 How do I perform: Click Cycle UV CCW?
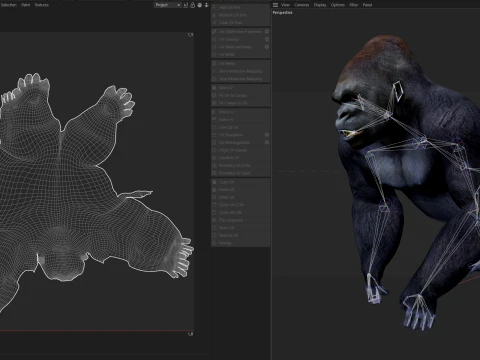pos(240,205)
